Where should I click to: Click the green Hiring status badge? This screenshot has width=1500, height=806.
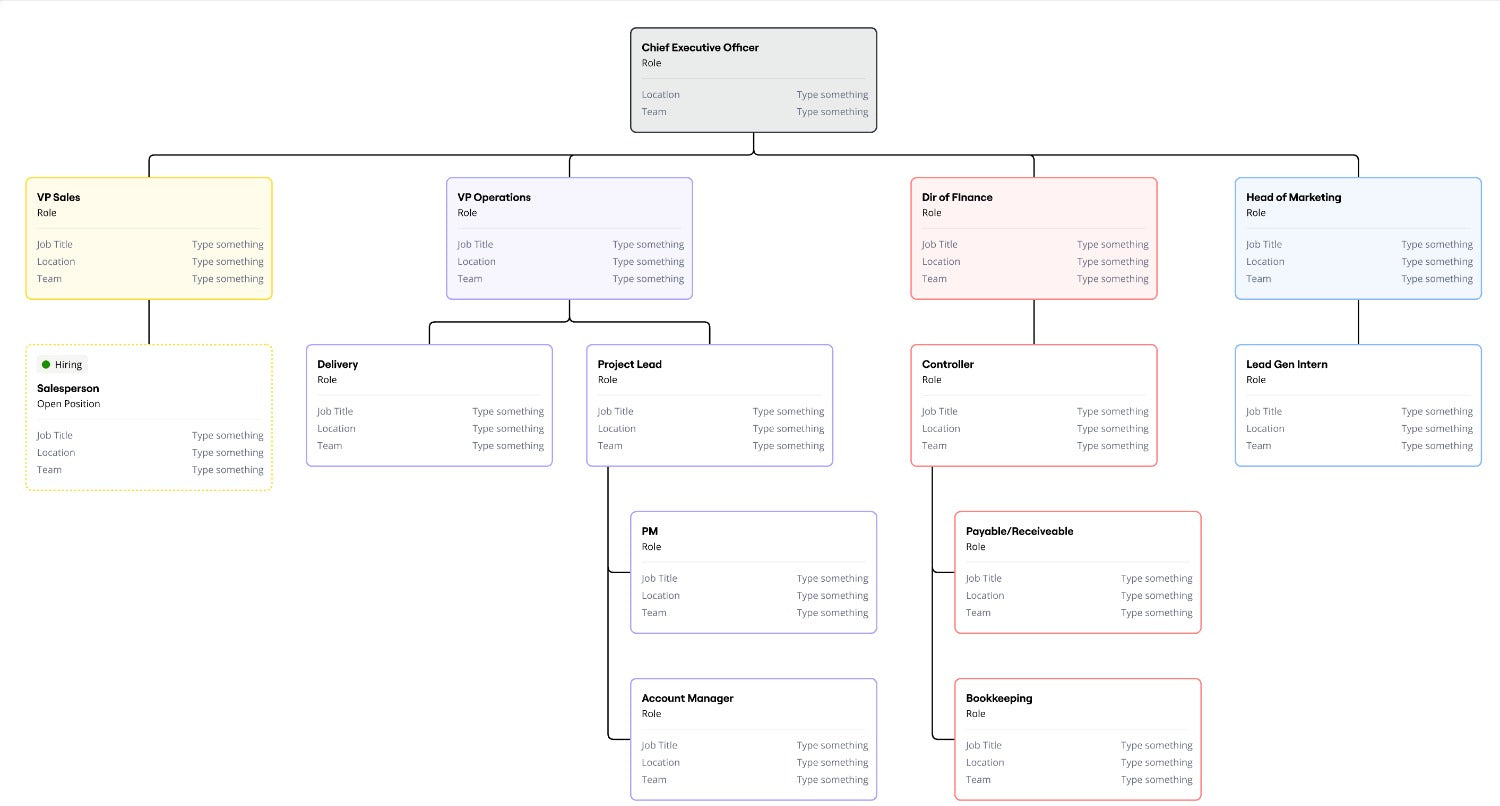click(x=62, y=365)
